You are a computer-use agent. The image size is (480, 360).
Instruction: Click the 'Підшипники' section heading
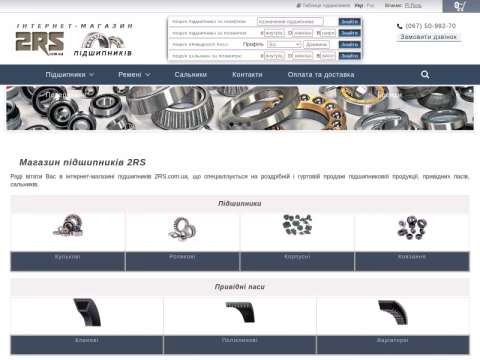pyautogui.click(x=240, y=204)
